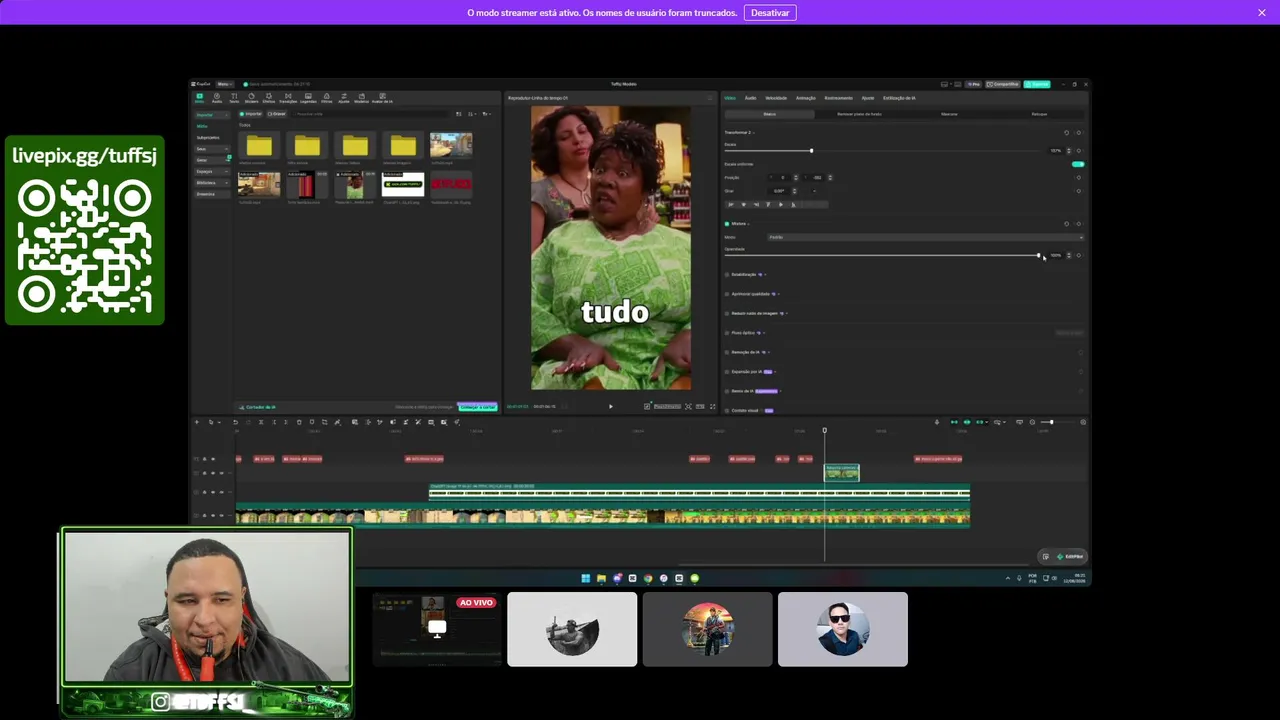Undo the last timeline edit
Viewport: 1280px width, 720px height.
(236, 422)
